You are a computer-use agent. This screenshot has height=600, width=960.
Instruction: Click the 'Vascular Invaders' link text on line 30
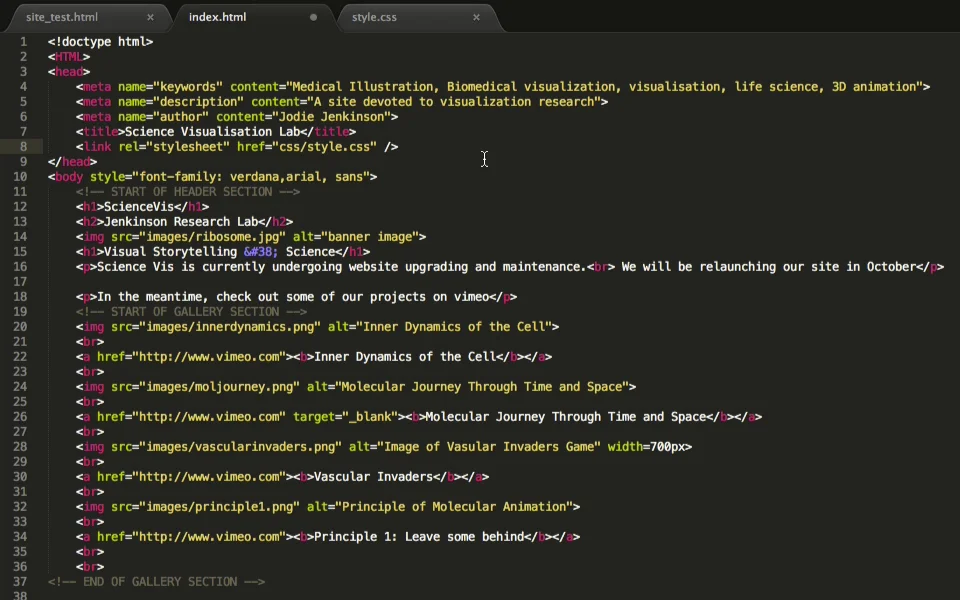pos(373,477)
